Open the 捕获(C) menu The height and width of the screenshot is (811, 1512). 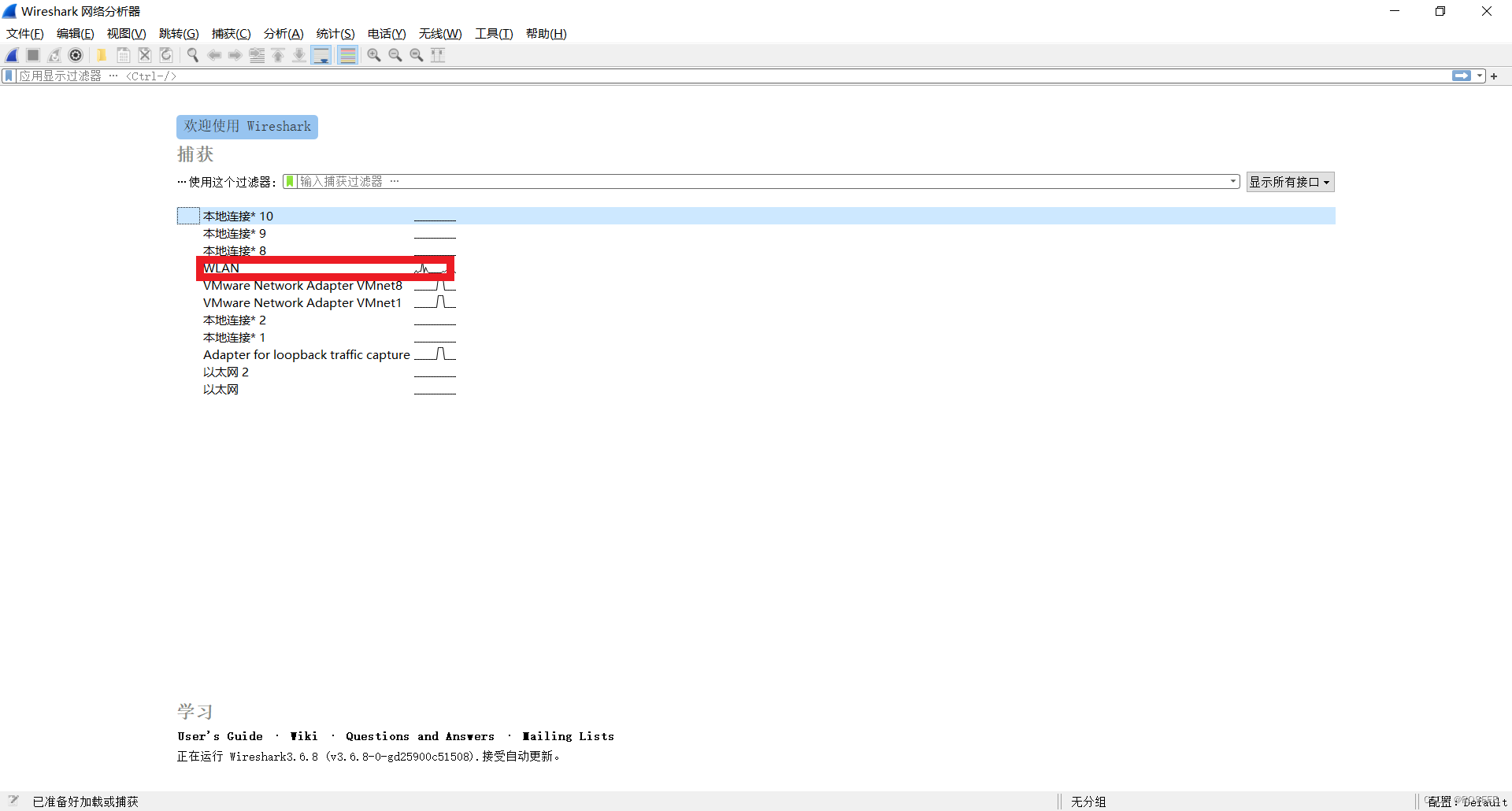coord(232,34)
